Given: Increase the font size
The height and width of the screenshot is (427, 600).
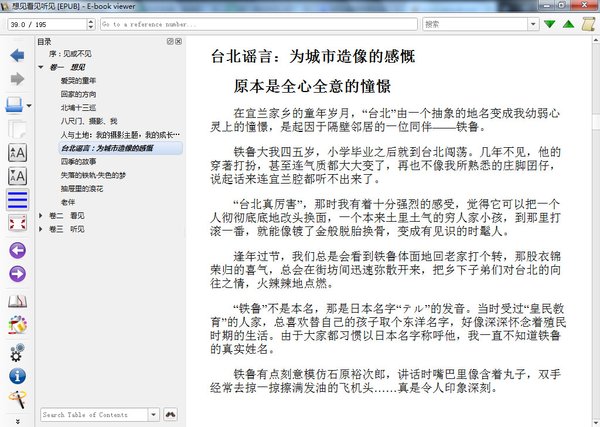Looking at the screenshot, I should coord(18,153).
